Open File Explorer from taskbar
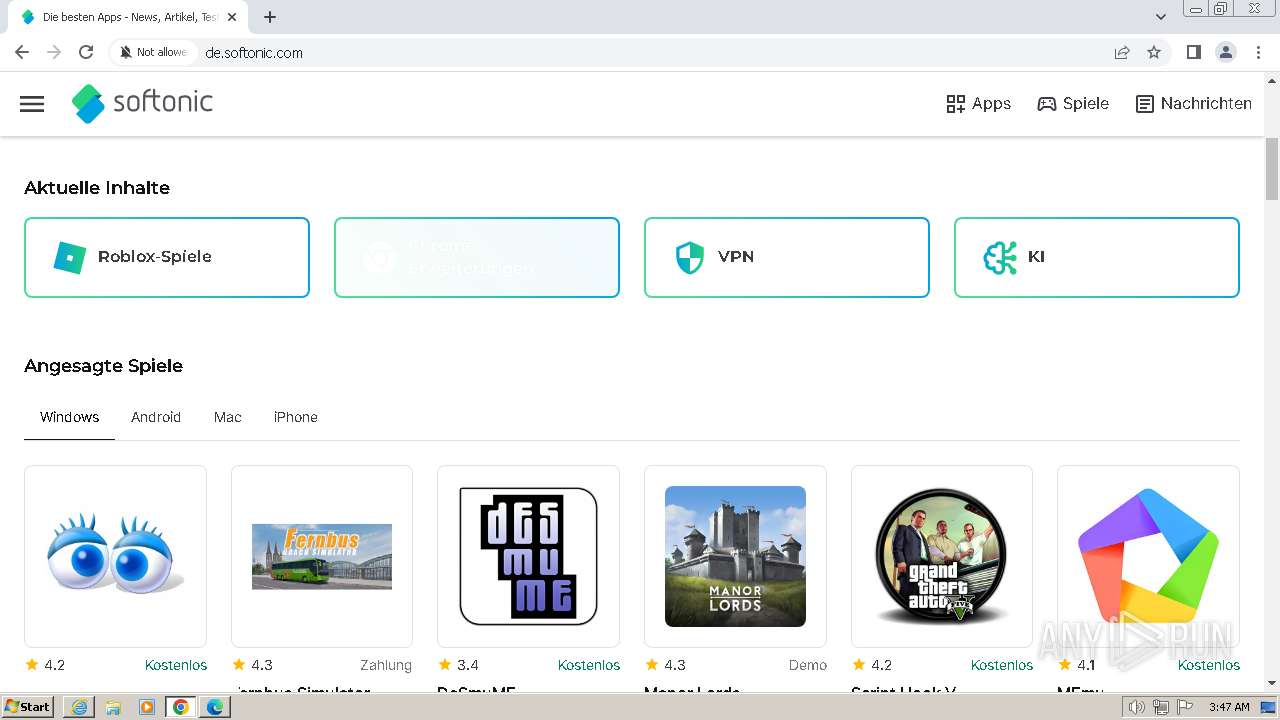 tap(113, 707)
